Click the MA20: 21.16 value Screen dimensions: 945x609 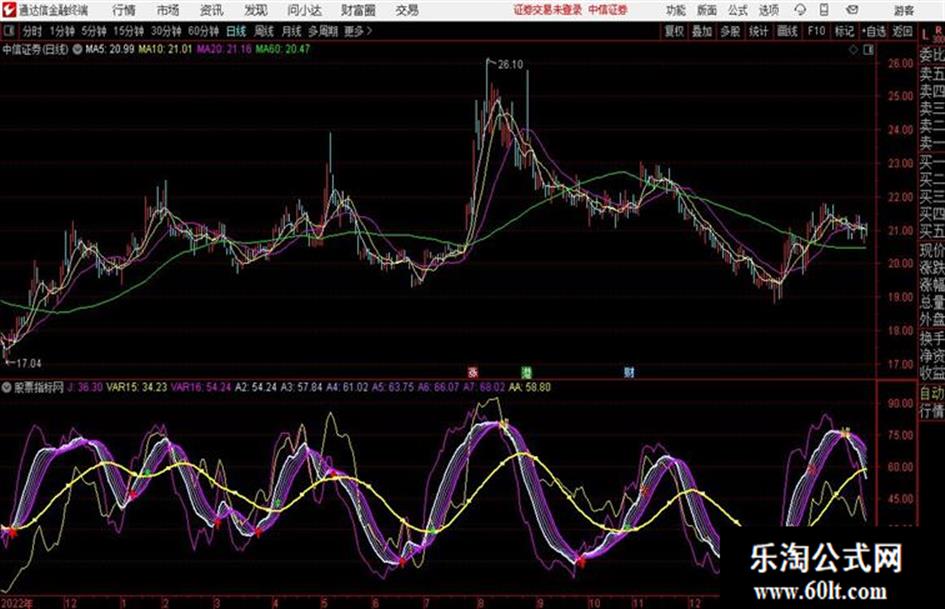tap(224, 49)
